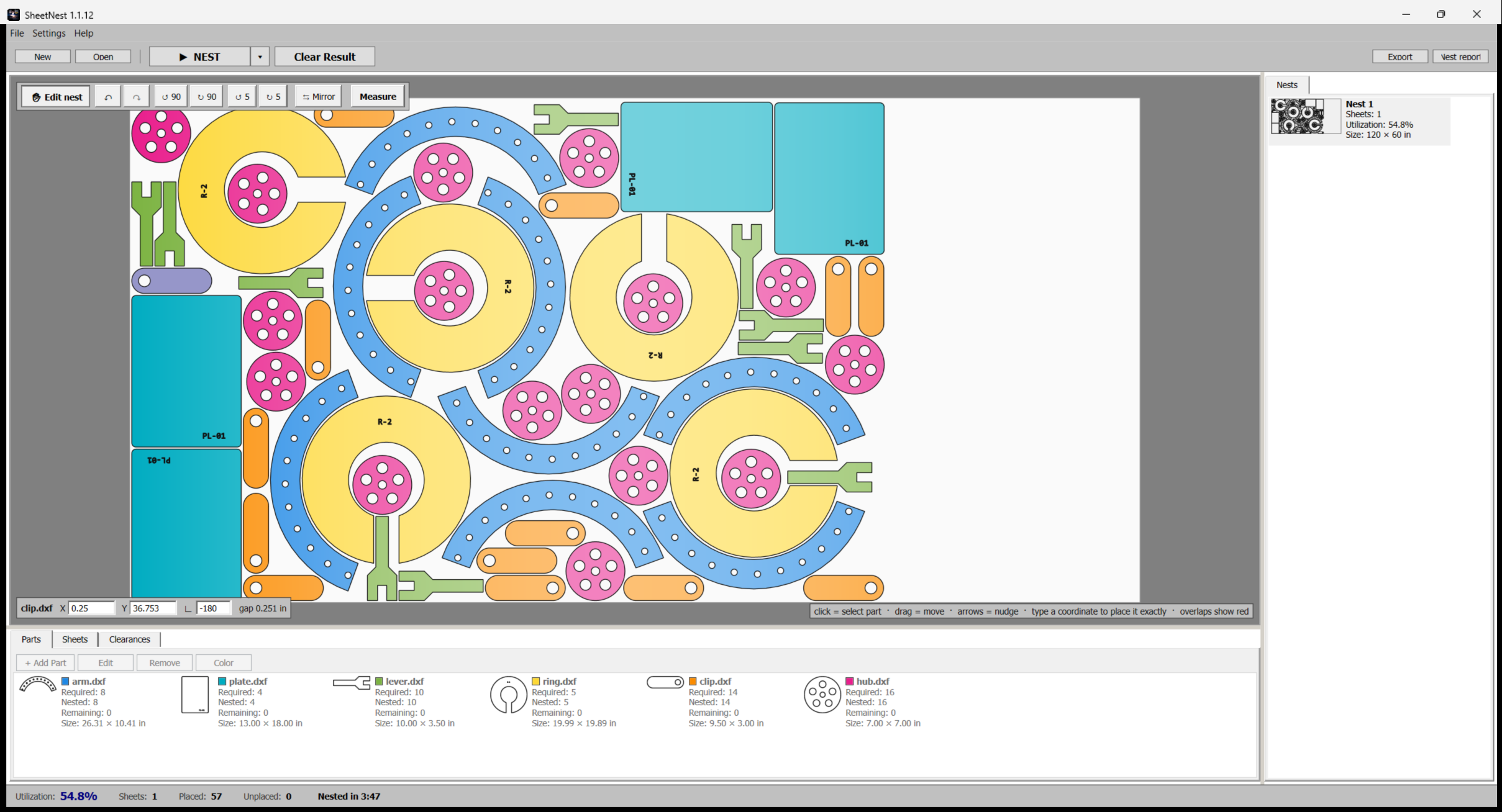
Task: Click the arm.dxf blue color swatch
Action: pos(65,682)
